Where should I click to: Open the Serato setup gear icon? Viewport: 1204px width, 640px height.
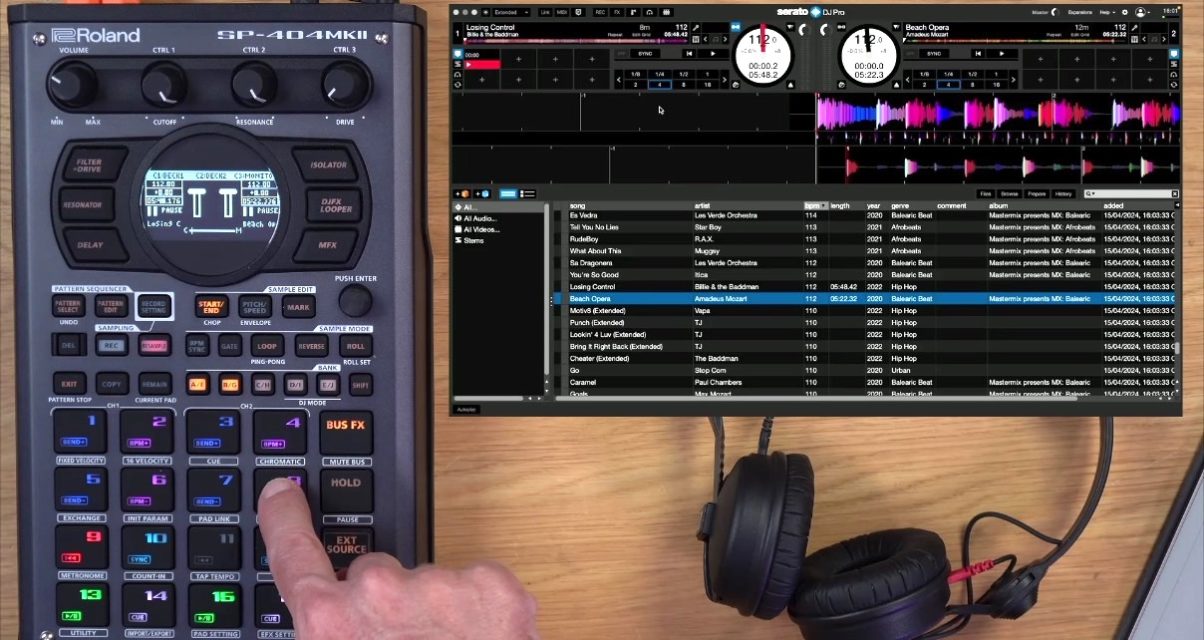tap(1124, 12)
